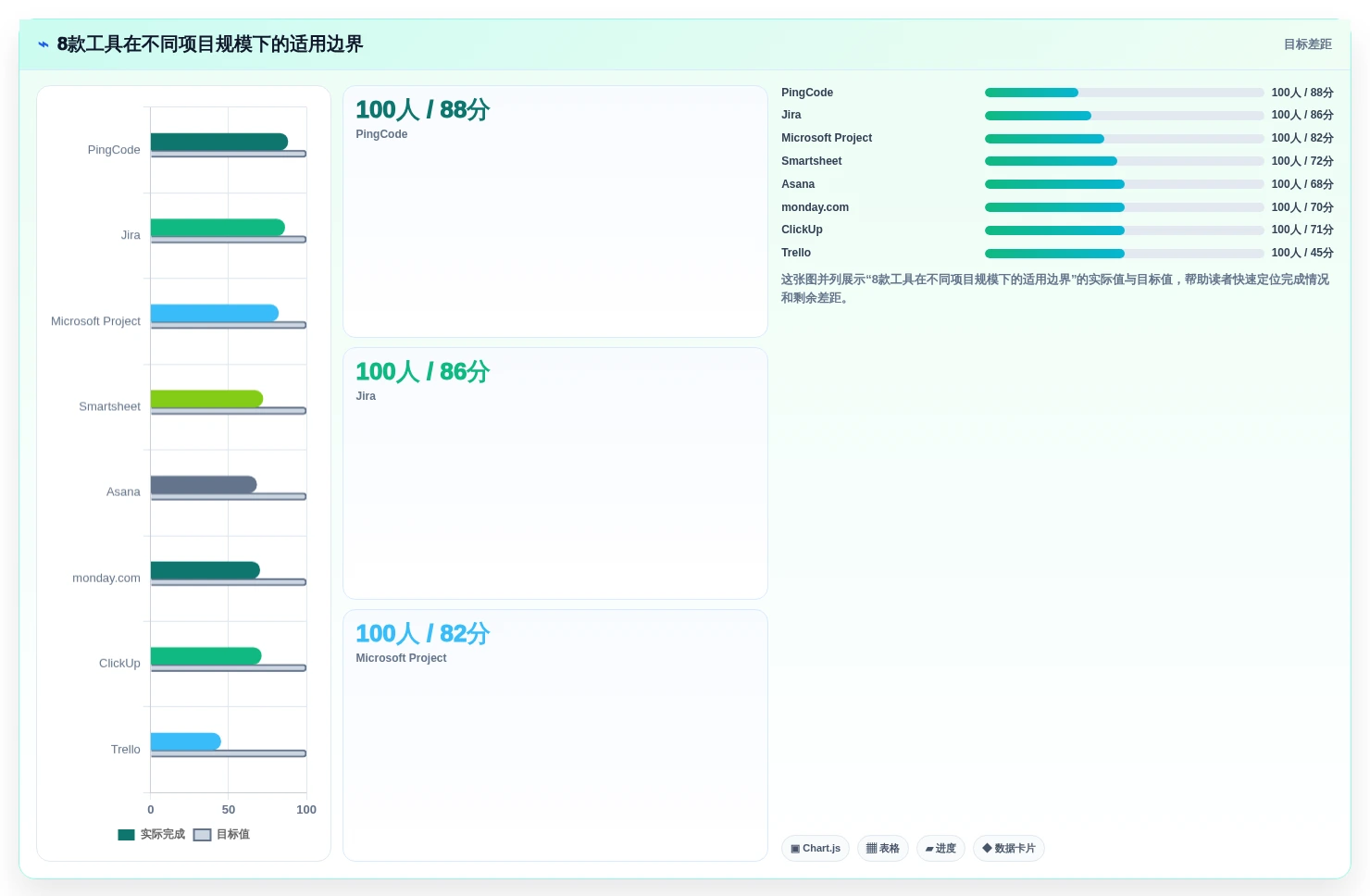1370x896 pixels.
Task: Click the Asana progress bar in the list
Action: coord(1125,184)
